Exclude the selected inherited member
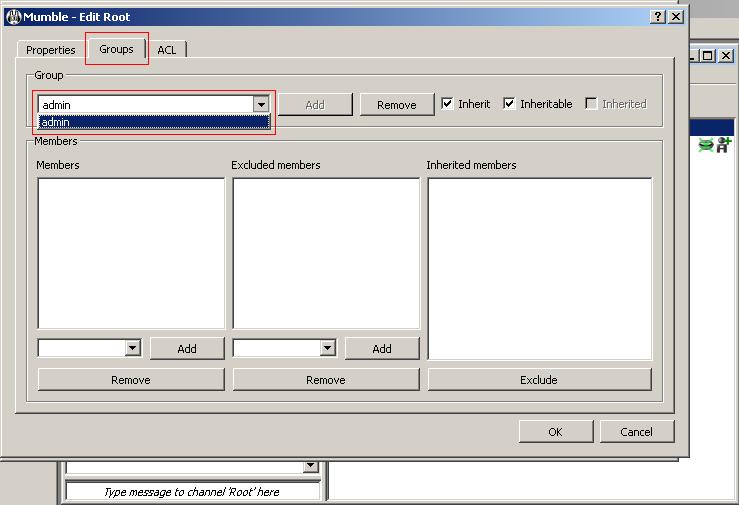This screenshot has width=739, height=505. [x=540, y=380]
